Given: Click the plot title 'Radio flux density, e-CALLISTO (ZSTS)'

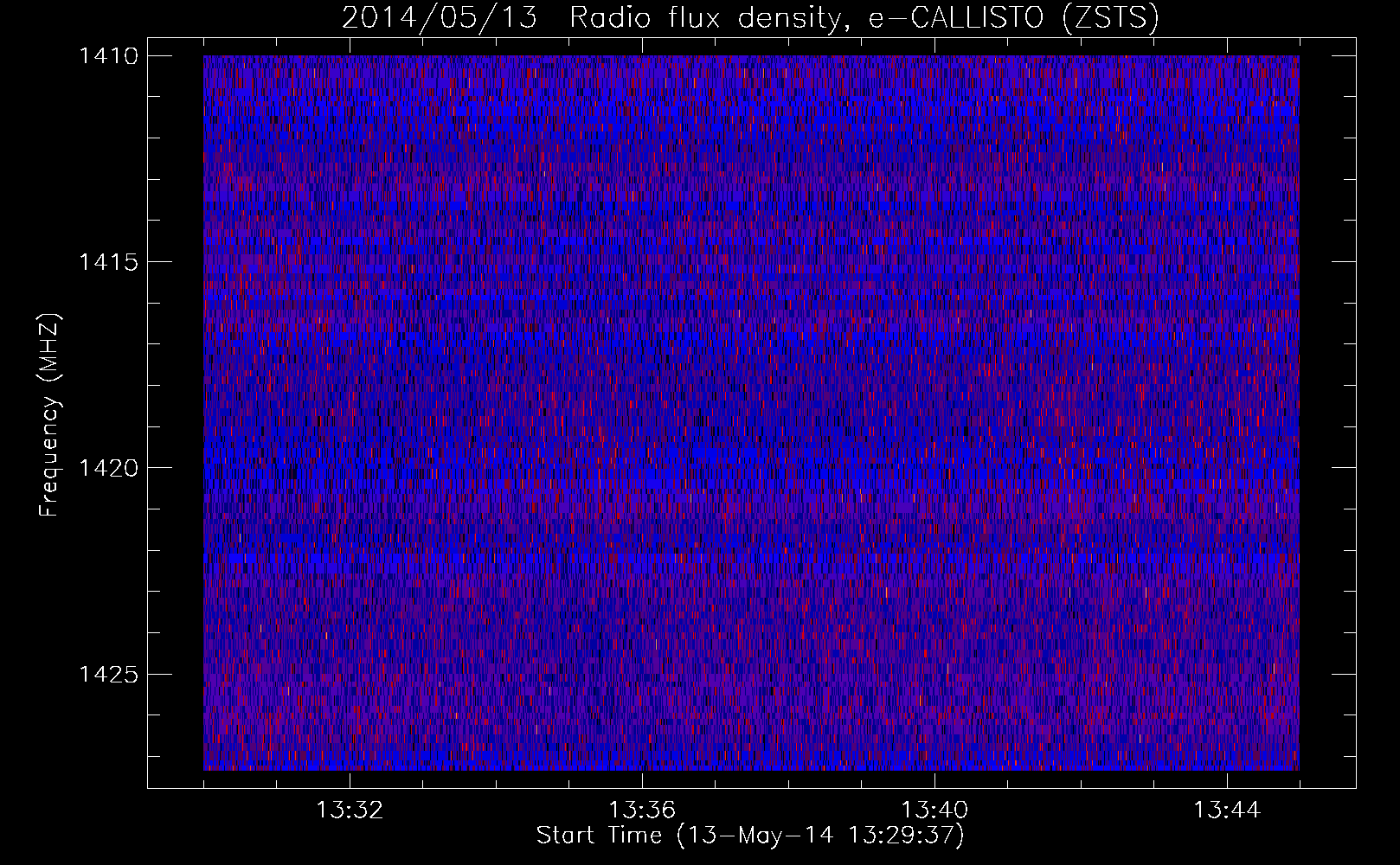Looking at the screenshot, I should [864, 18].
